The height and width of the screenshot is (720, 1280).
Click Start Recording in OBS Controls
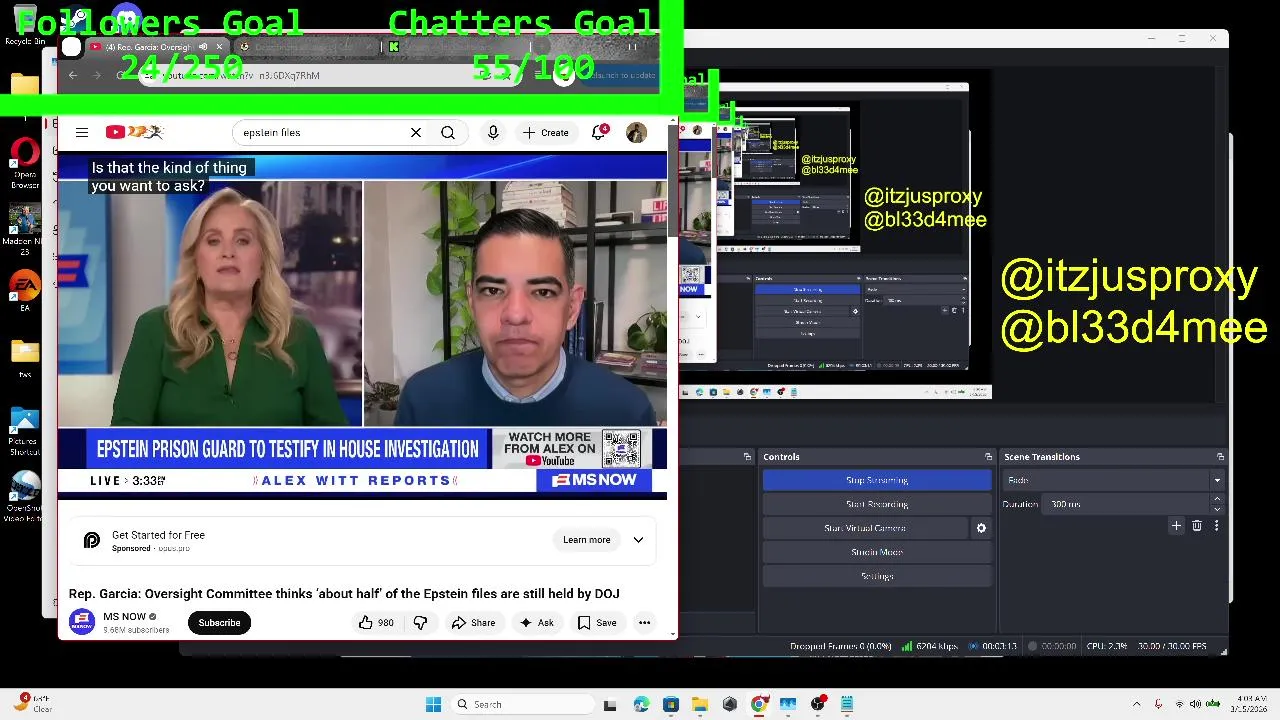[877, 504]
